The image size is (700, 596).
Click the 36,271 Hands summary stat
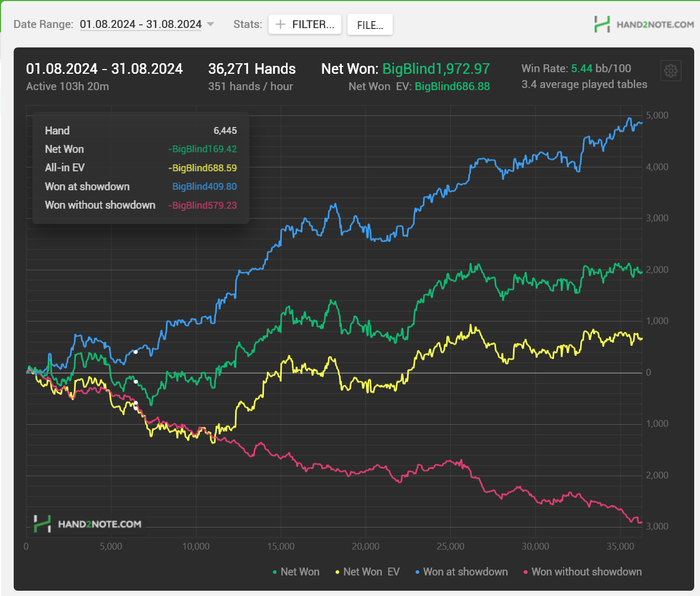(251, 69)
